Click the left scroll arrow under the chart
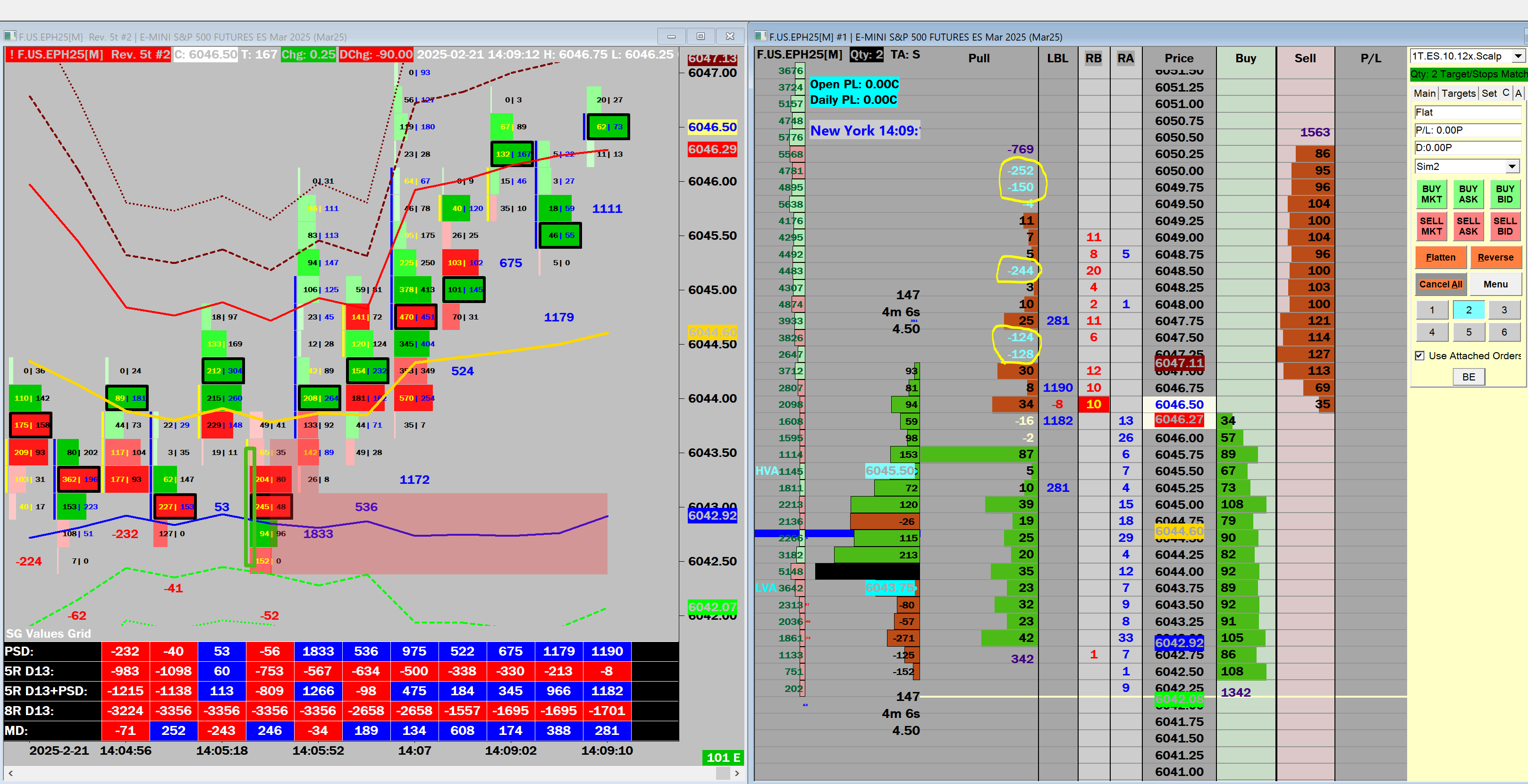Screen dimensions: 1528x784 click(x=11, y=773)
